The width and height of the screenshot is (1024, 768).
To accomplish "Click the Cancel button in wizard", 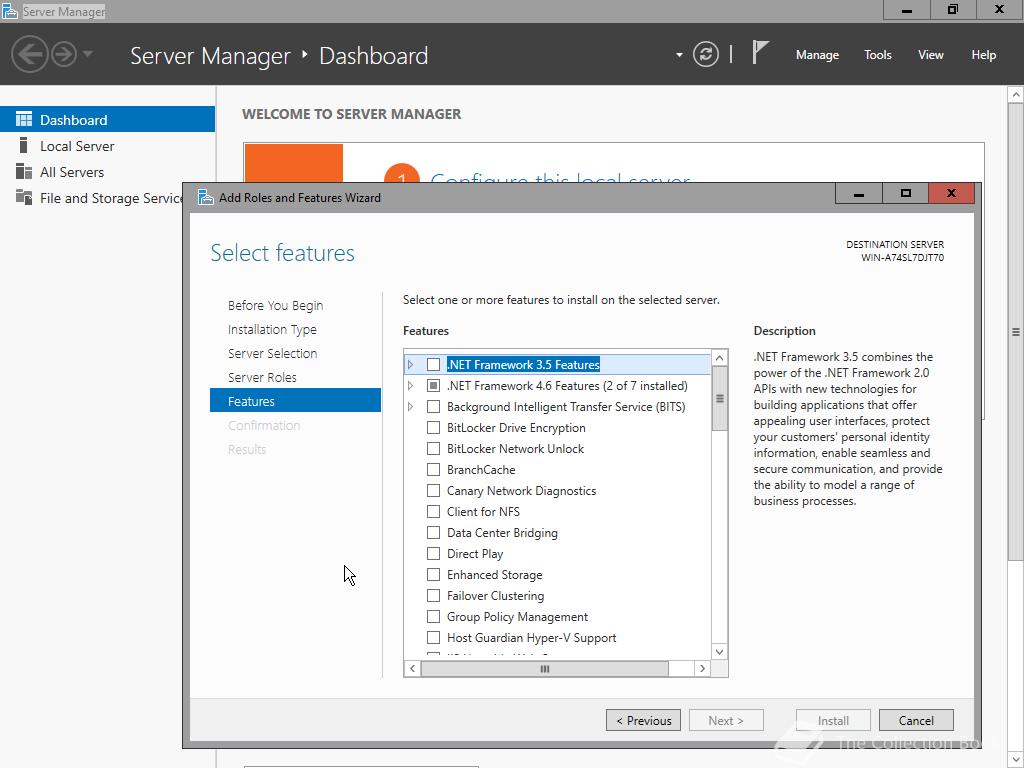I will (916, 720).
